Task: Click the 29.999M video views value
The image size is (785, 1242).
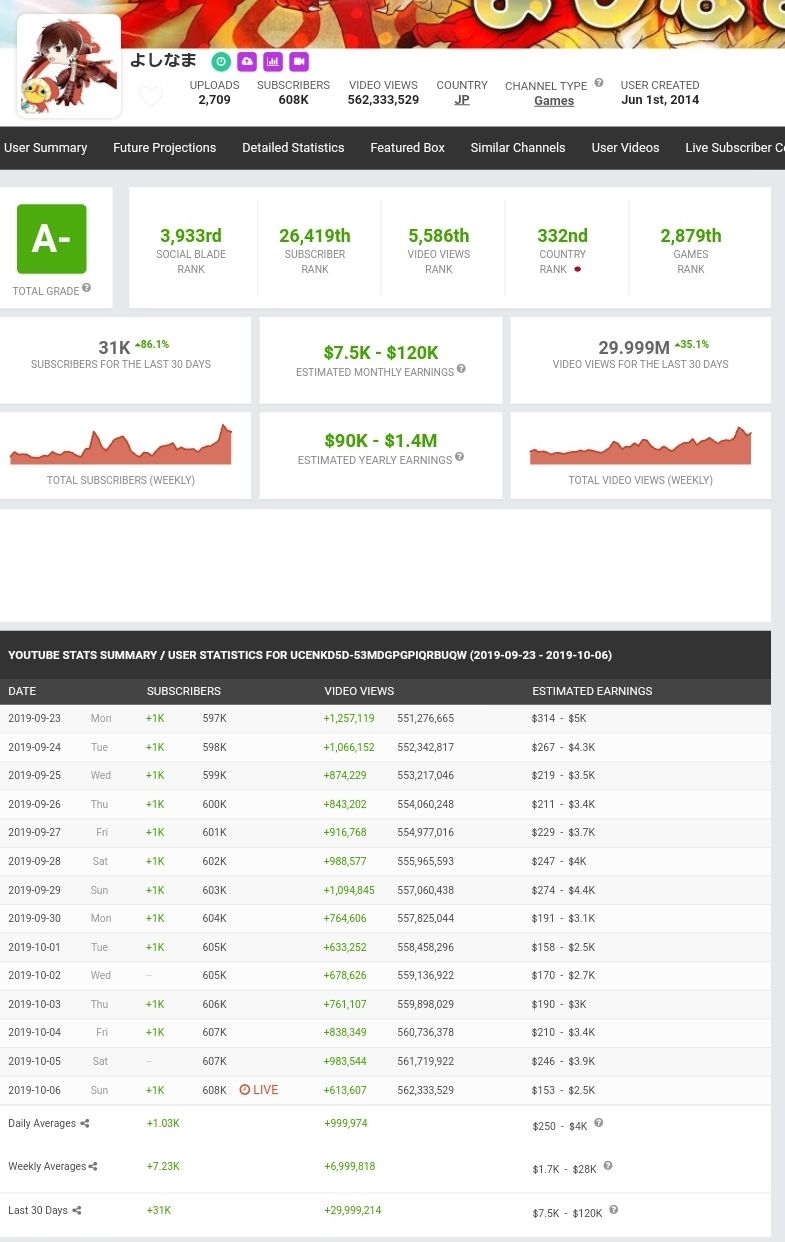Action: pos(634,347)
